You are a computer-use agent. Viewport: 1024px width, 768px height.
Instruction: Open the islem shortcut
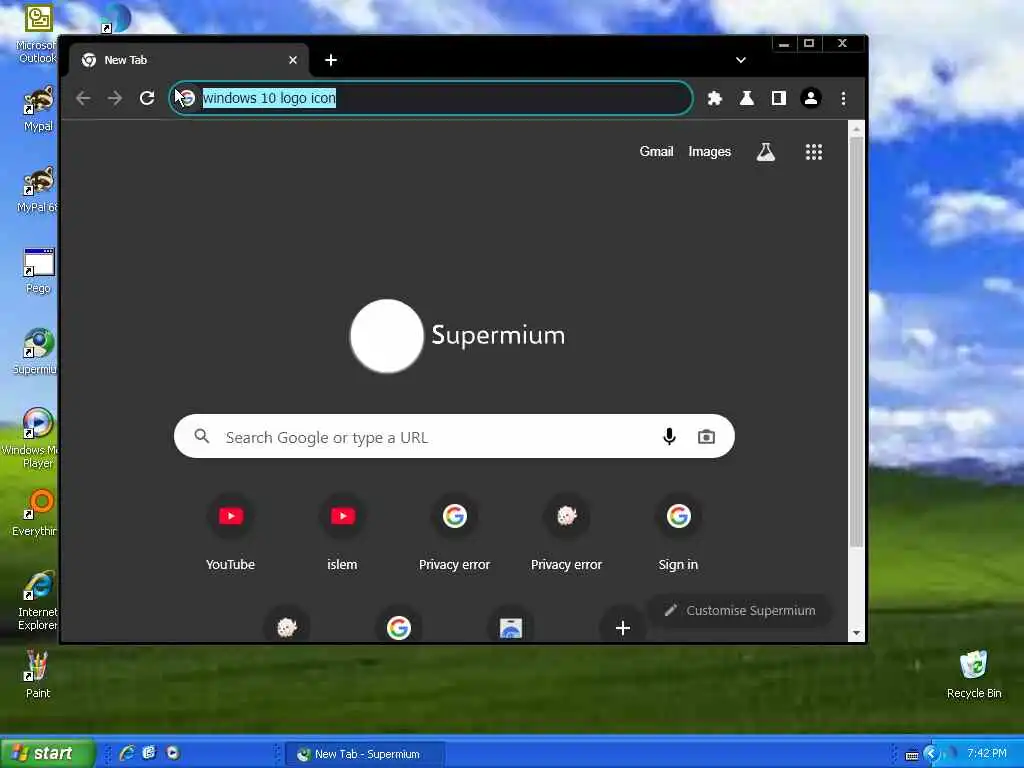click(x=342, y=532)
